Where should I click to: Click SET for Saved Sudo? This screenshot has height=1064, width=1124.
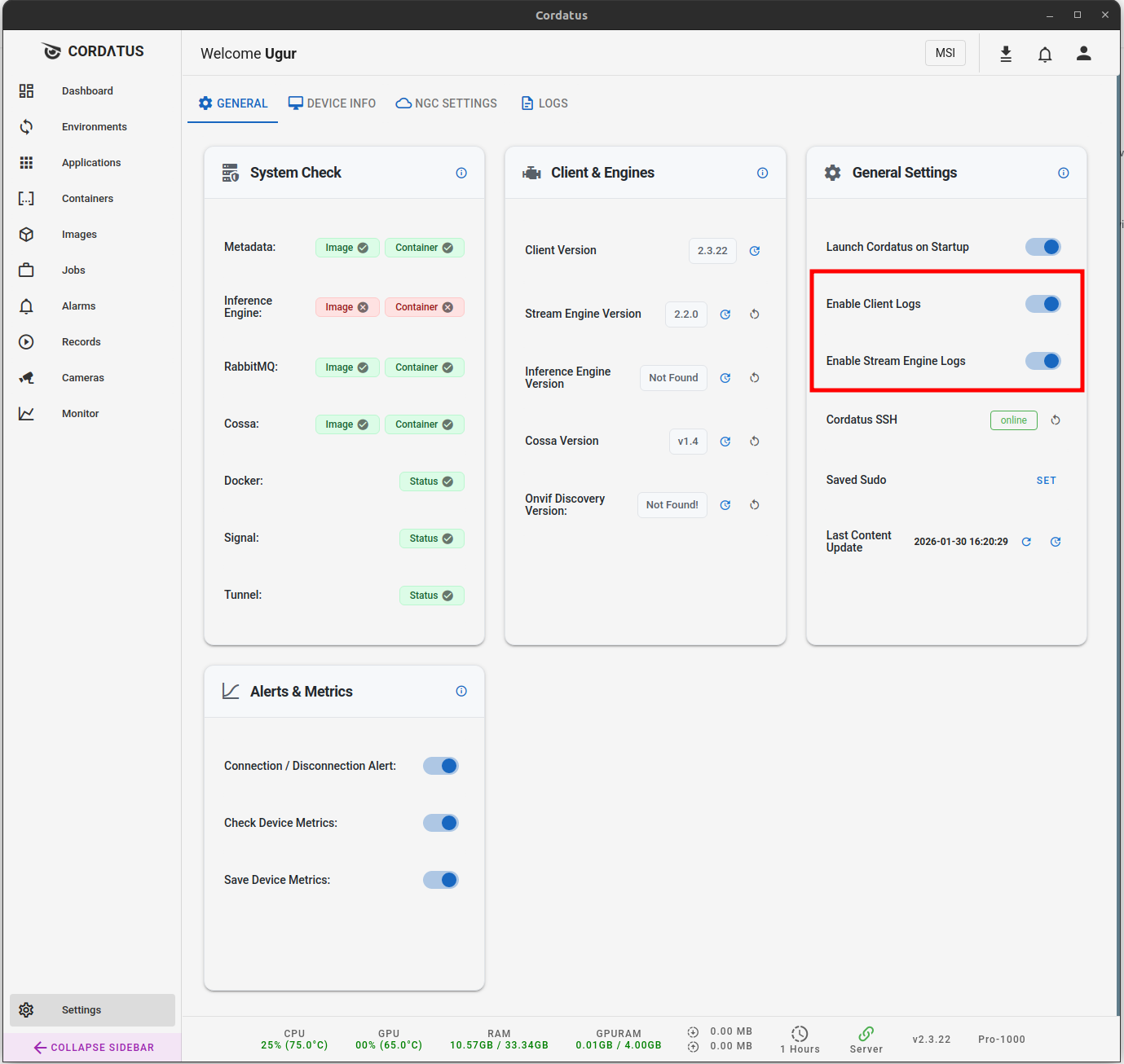click(1046, 481)
